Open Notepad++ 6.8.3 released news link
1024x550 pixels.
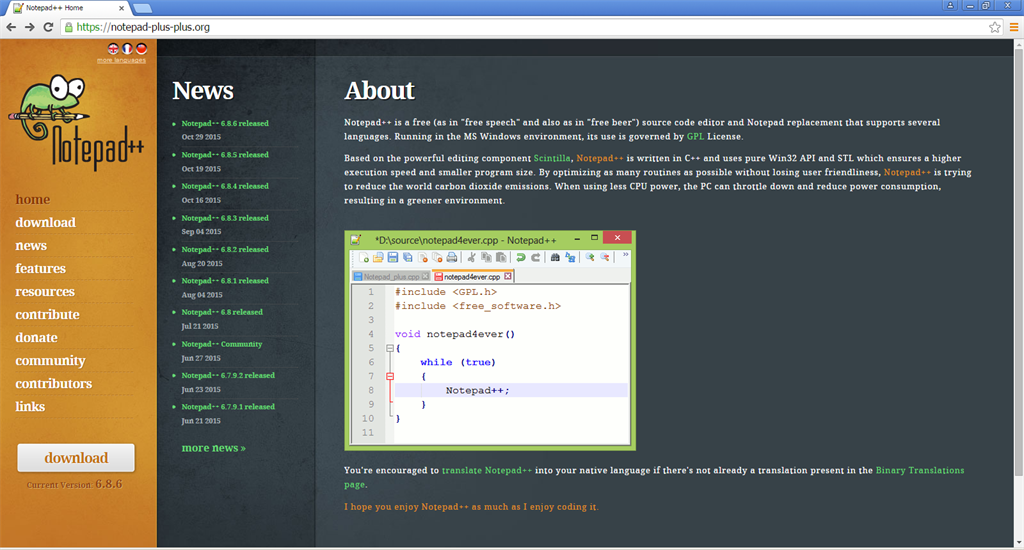pyautogui.click(x=225, y=218)
